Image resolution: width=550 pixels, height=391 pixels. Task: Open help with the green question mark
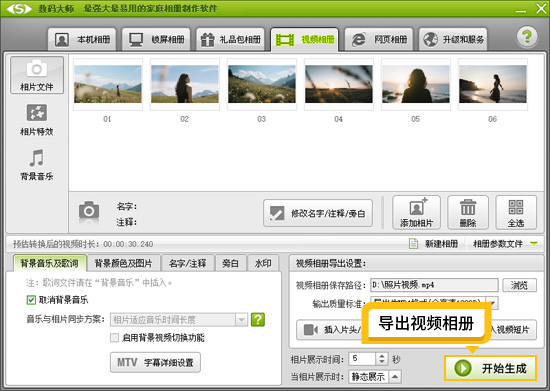coord(526,36)
